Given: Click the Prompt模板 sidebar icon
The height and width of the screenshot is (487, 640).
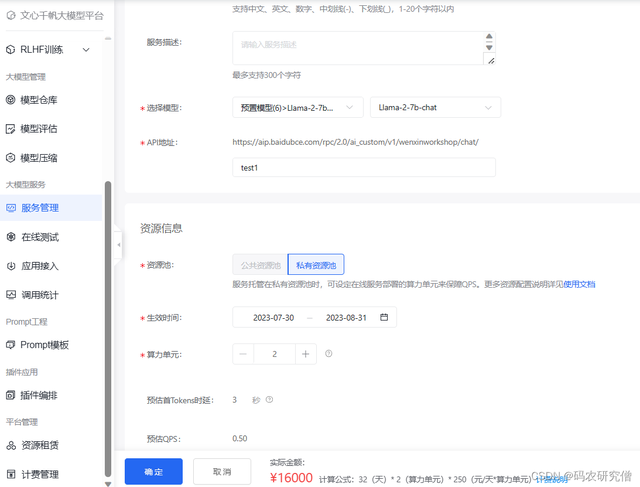Looking at the screenshot, I should (11, 345).
